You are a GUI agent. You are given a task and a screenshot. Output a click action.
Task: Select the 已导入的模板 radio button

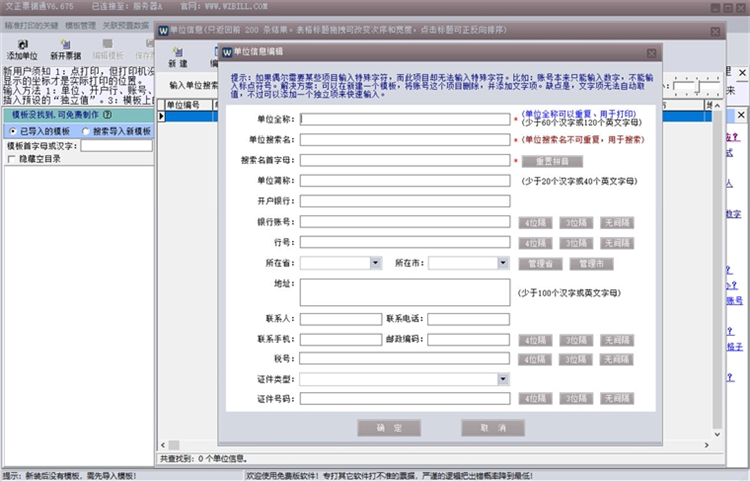pos(11,131)
